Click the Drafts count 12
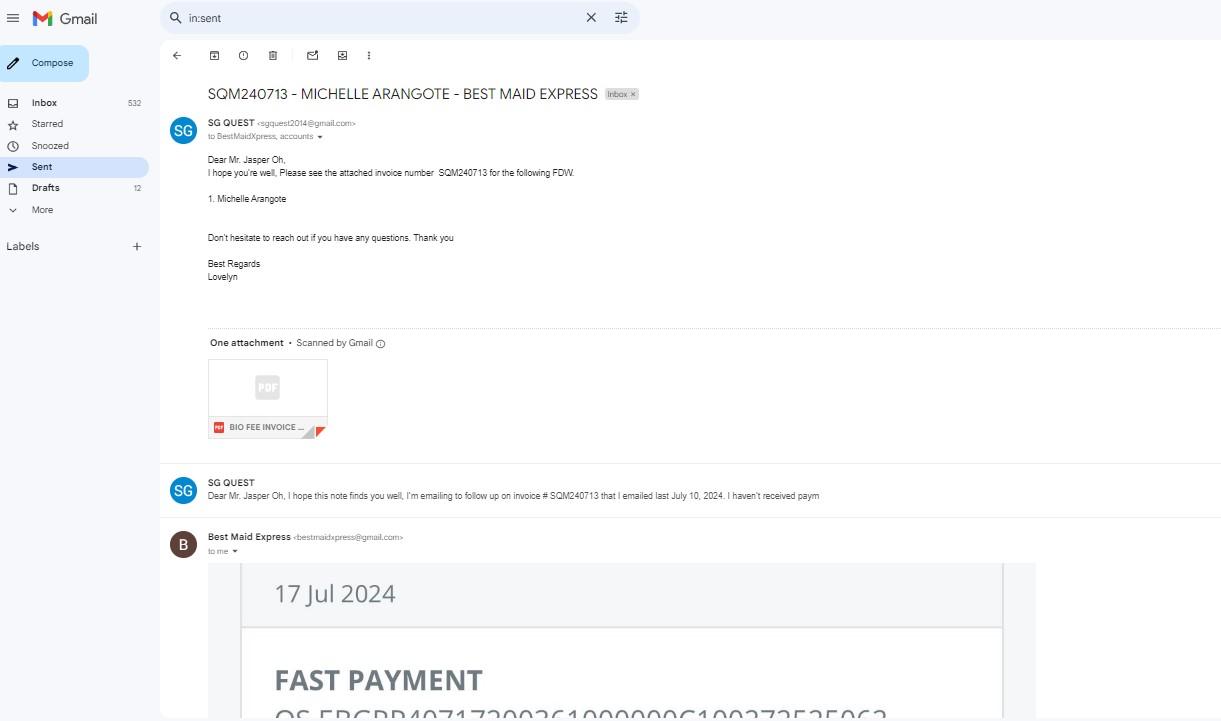The image size is (1221, 721). [x=137, y=188]
